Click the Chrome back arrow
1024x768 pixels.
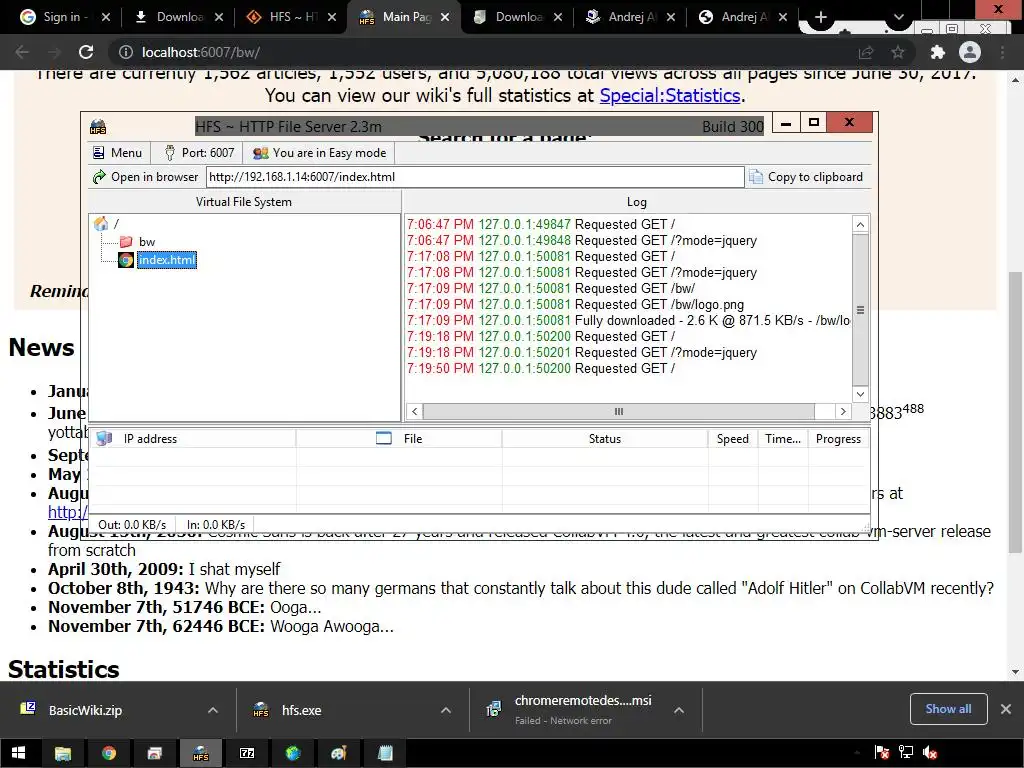pyautogui.click(x=22, y=52)
